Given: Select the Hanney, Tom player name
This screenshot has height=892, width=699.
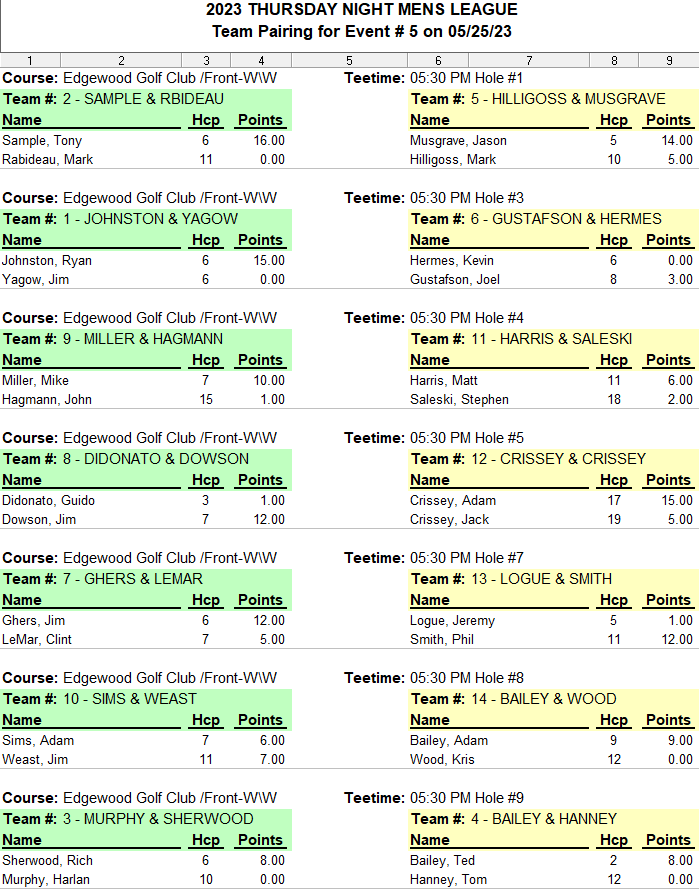Looking at the screenshot, I should tap(448, 879).
